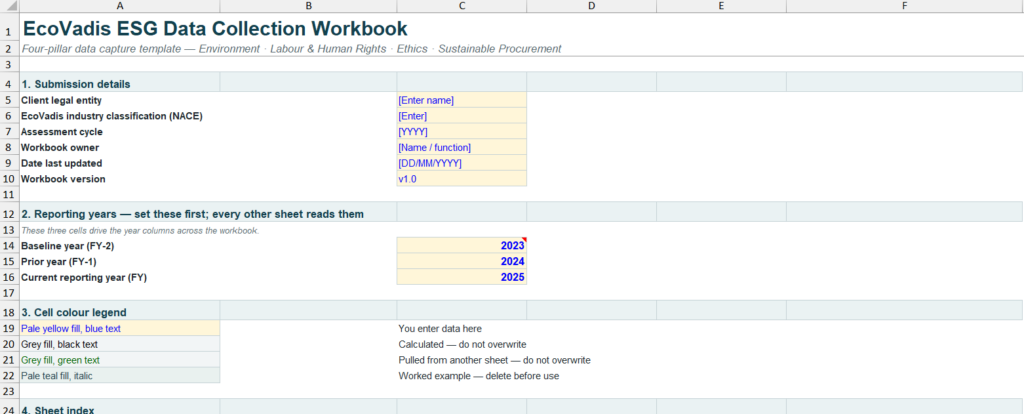Select row 3 header
Viewport: 1024px width, 414px height.
[x=10, y=64]
